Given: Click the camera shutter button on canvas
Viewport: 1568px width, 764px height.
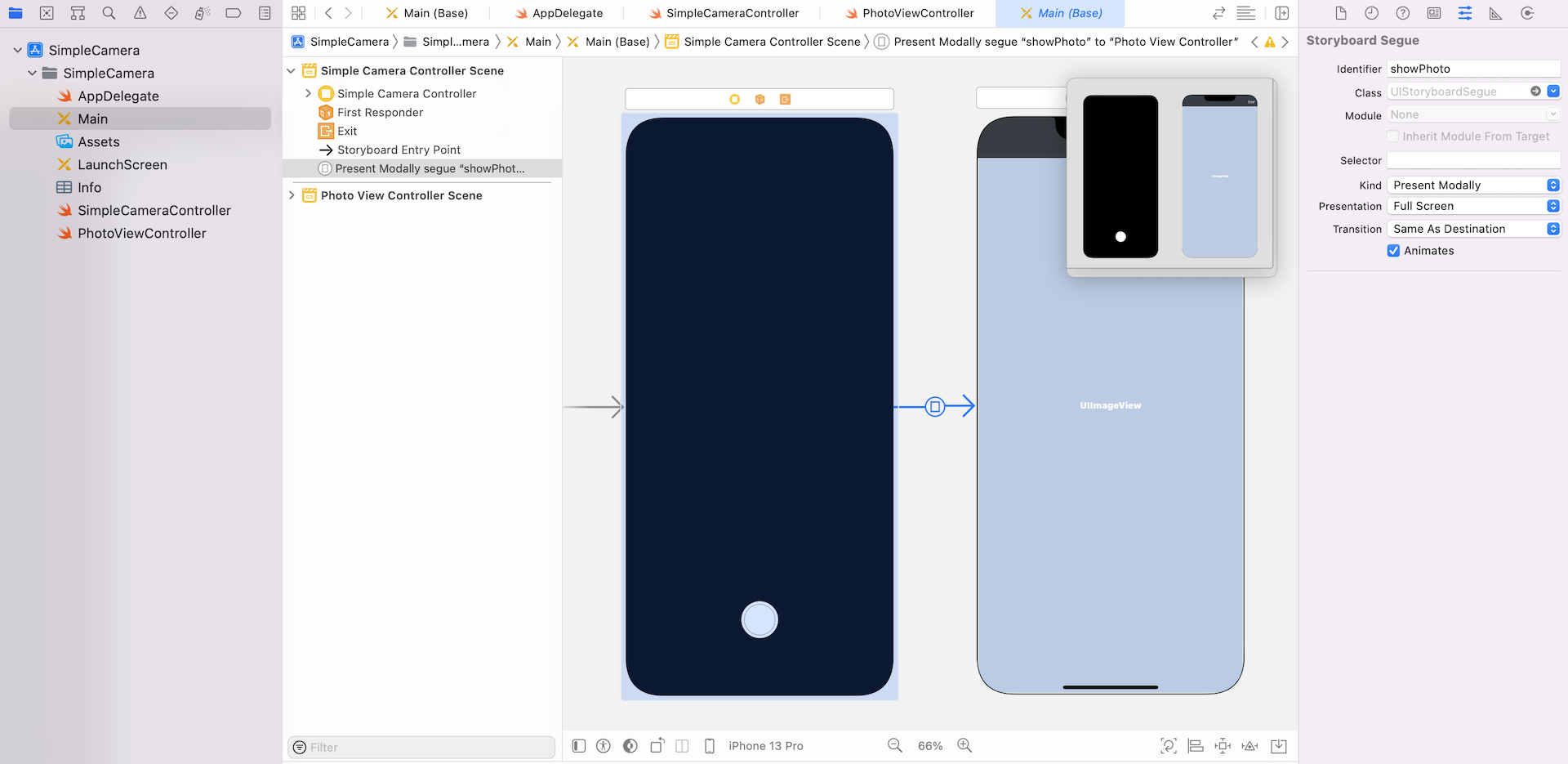Looking at the screenshot, I should coord(759,619).
